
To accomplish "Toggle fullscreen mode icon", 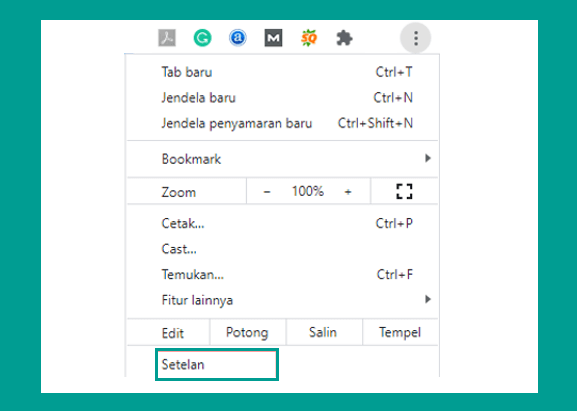I will 404,191.
